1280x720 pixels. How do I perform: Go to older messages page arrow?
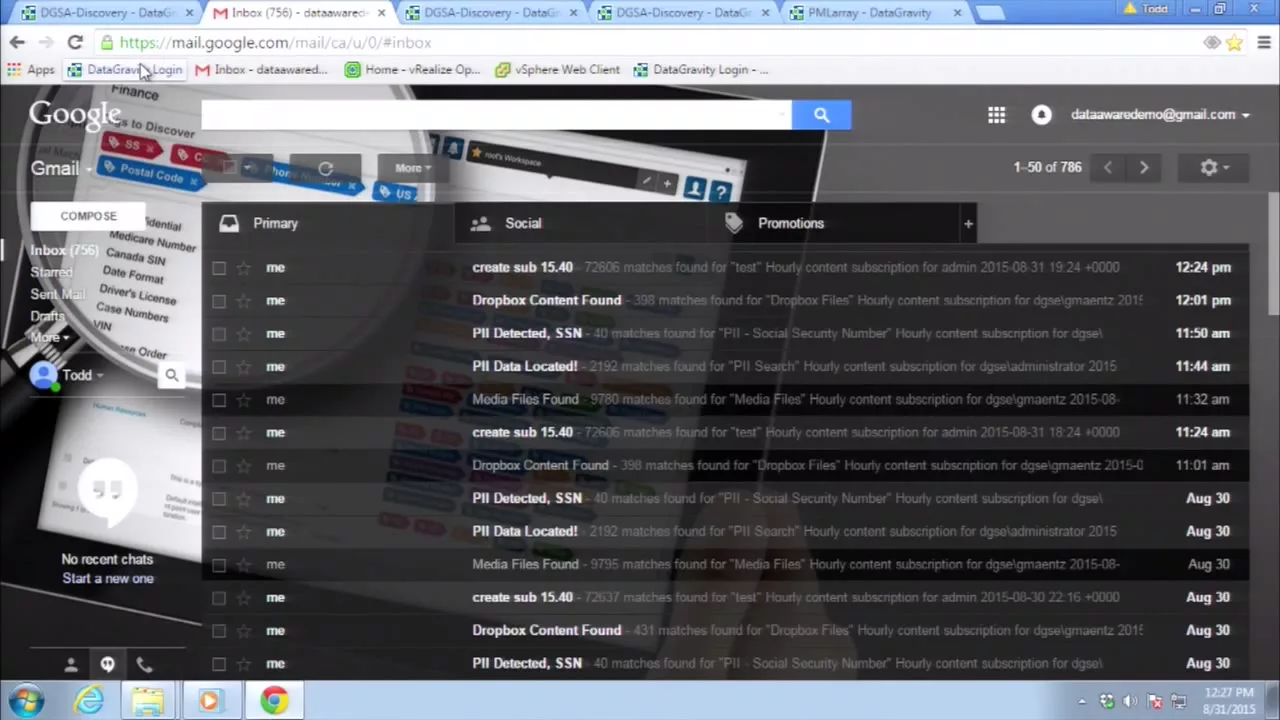(x=1144, y=168)
